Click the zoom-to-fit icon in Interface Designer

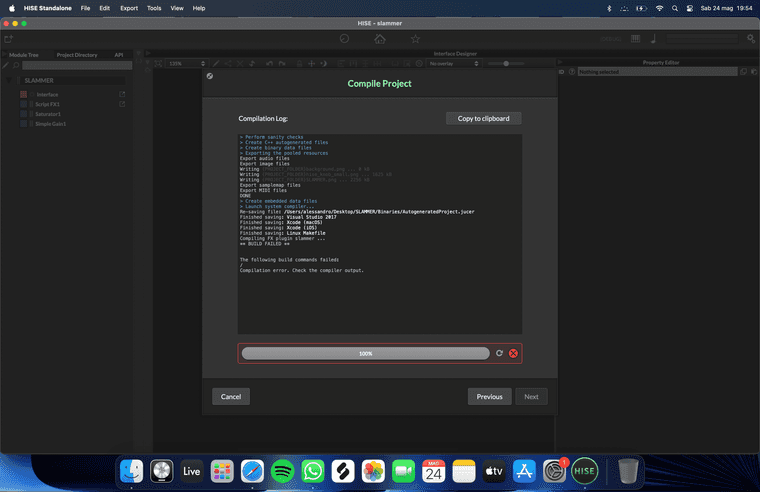158,63
